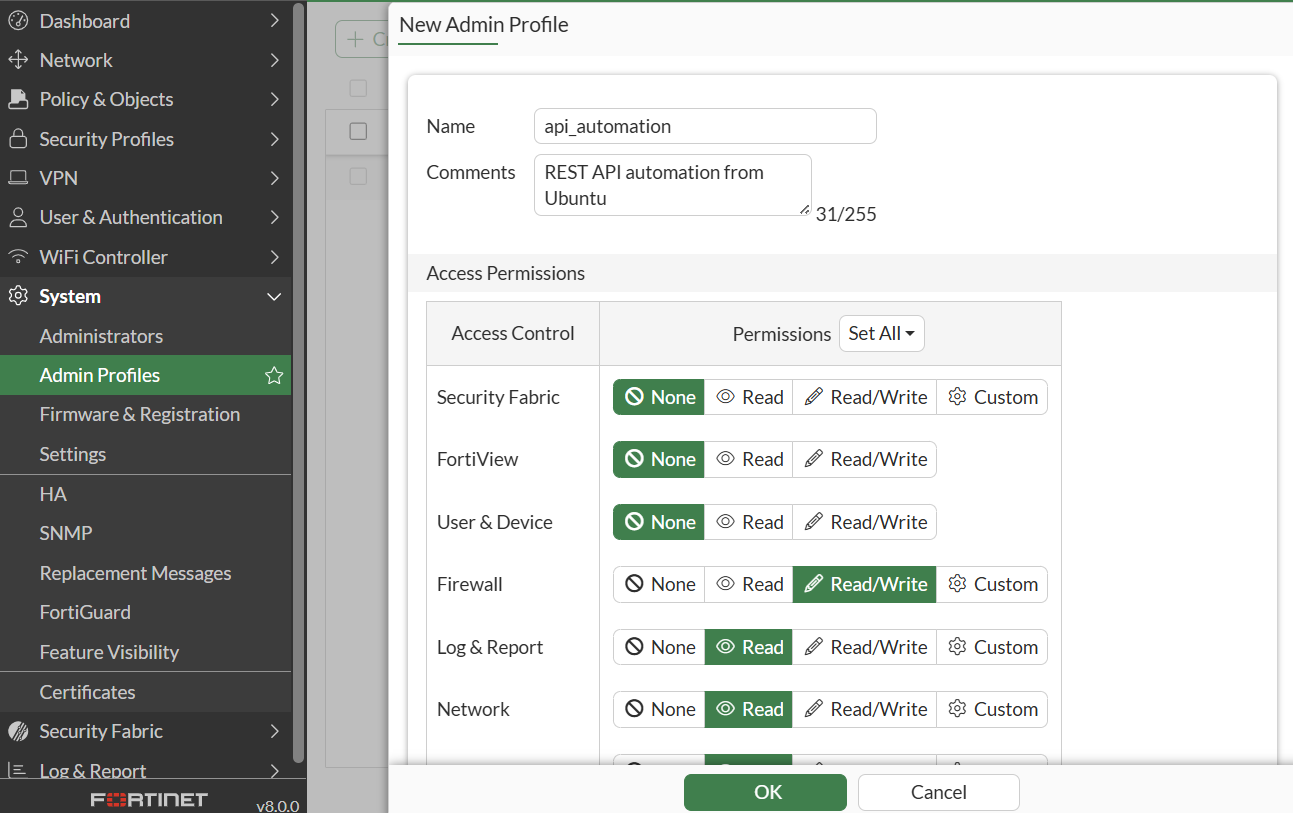
Task: Set FortiView permission to Read
Action: (749, 459)
